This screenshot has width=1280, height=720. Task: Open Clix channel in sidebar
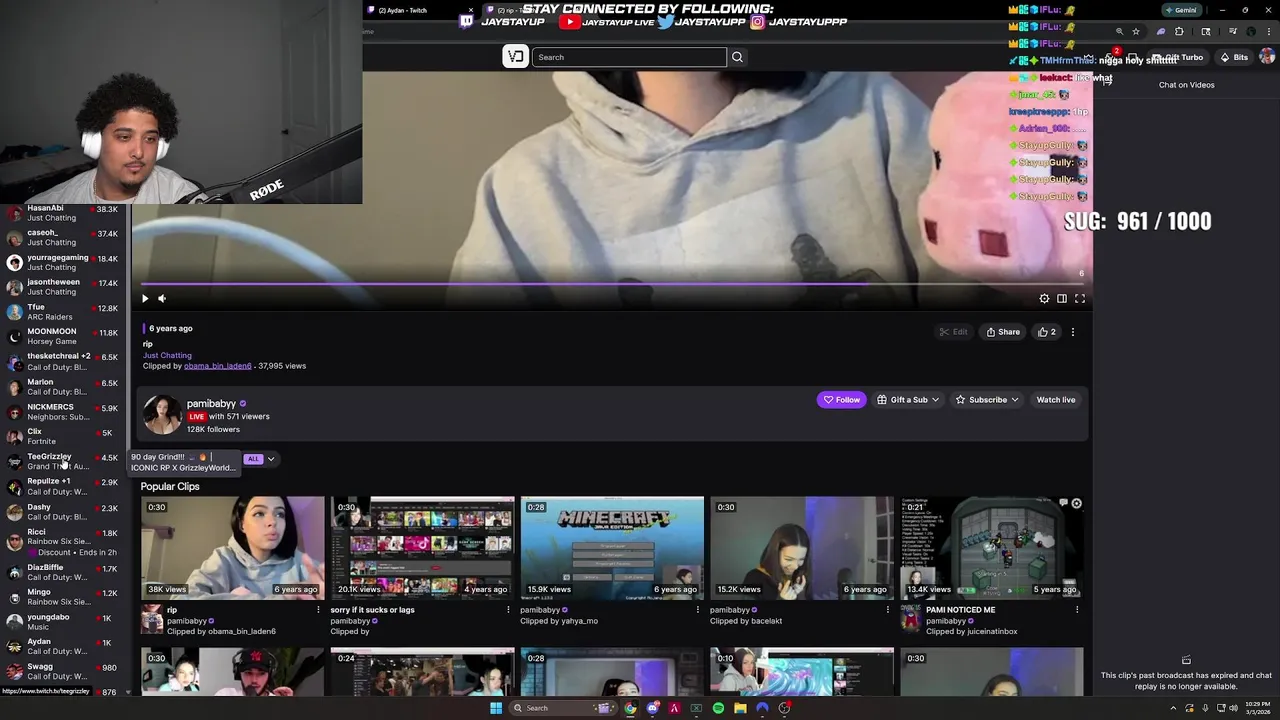click(x=63, y=436)
